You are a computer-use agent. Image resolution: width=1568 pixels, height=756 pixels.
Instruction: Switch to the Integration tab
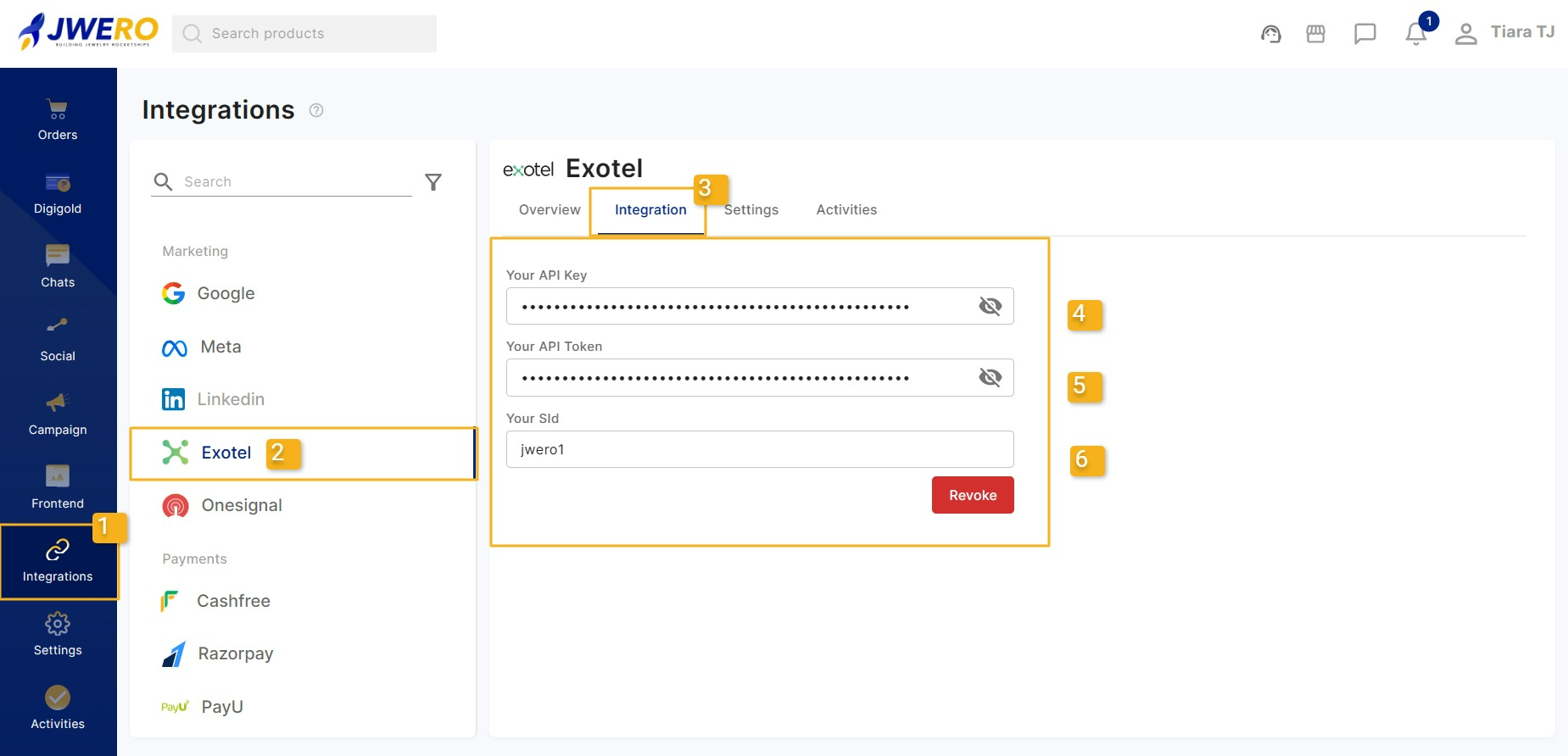(650, 210)
